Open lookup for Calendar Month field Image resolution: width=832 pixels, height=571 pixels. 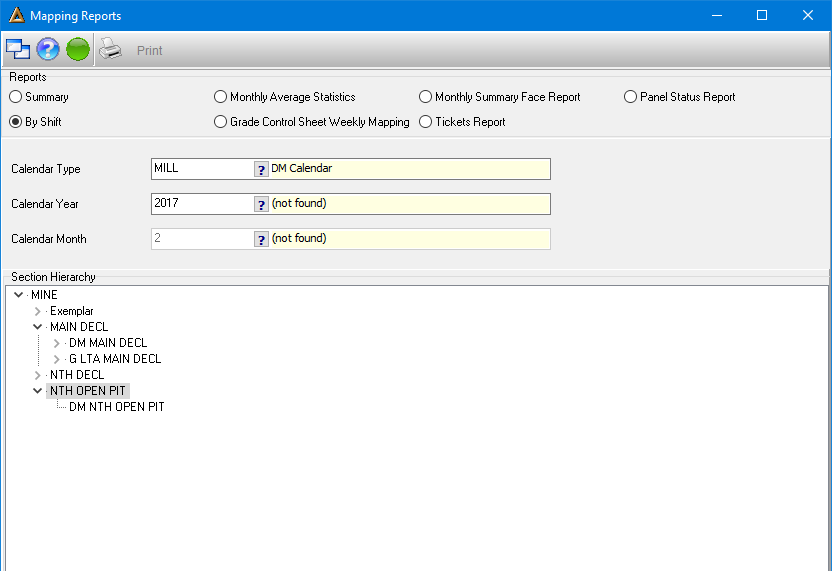pos(261,239)
